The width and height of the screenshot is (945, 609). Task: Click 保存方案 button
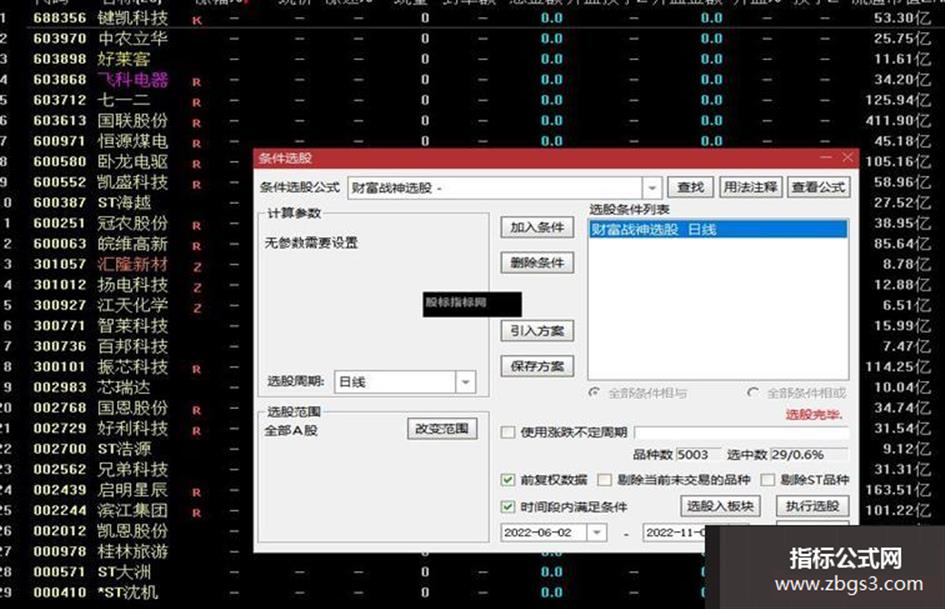(x=537, y=365)
